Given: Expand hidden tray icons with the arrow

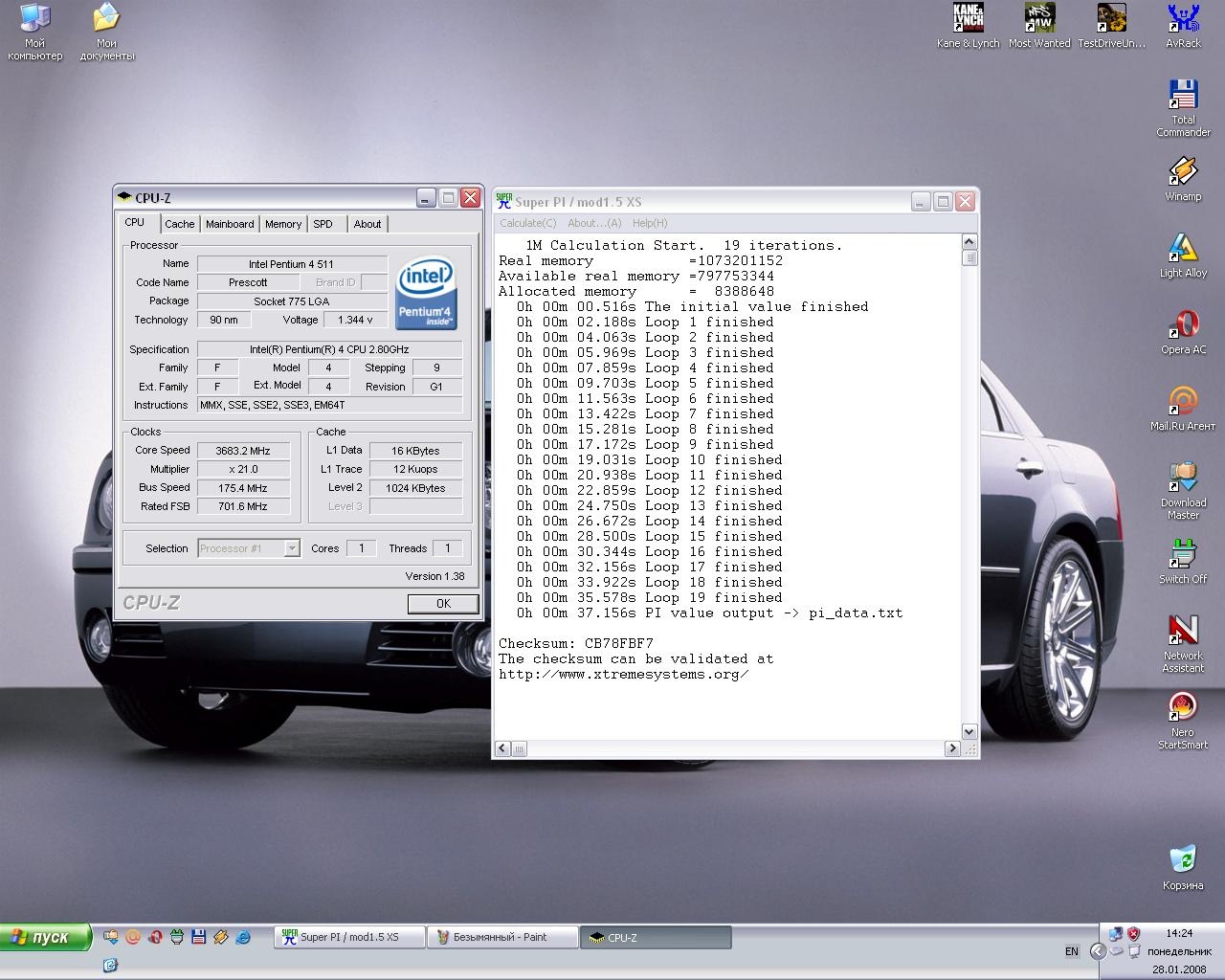Looking at the screenshot, I should point(1099,951).
